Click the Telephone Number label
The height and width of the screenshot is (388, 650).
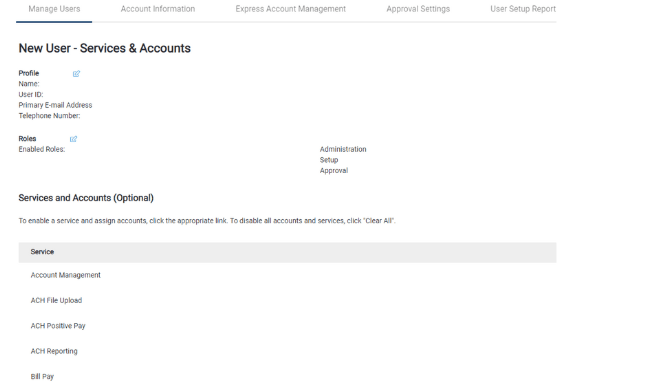(50, 116)
